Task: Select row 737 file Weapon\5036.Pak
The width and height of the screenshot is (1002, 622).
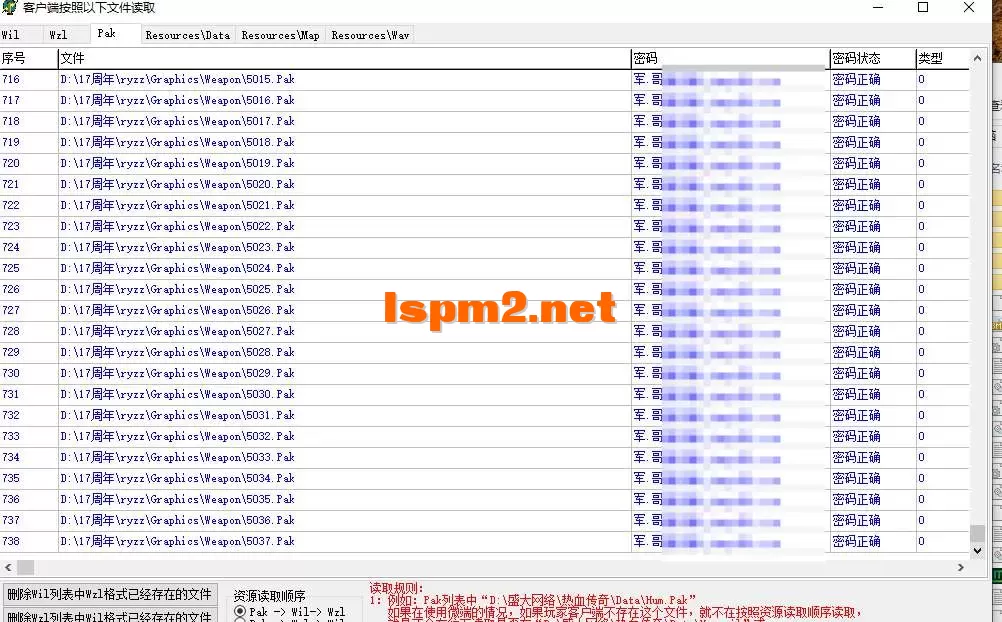Action: pos(344,520)
